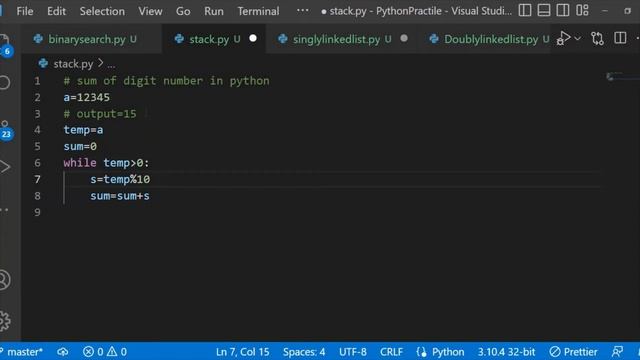Click the code line temp=a

coord(83,130)
